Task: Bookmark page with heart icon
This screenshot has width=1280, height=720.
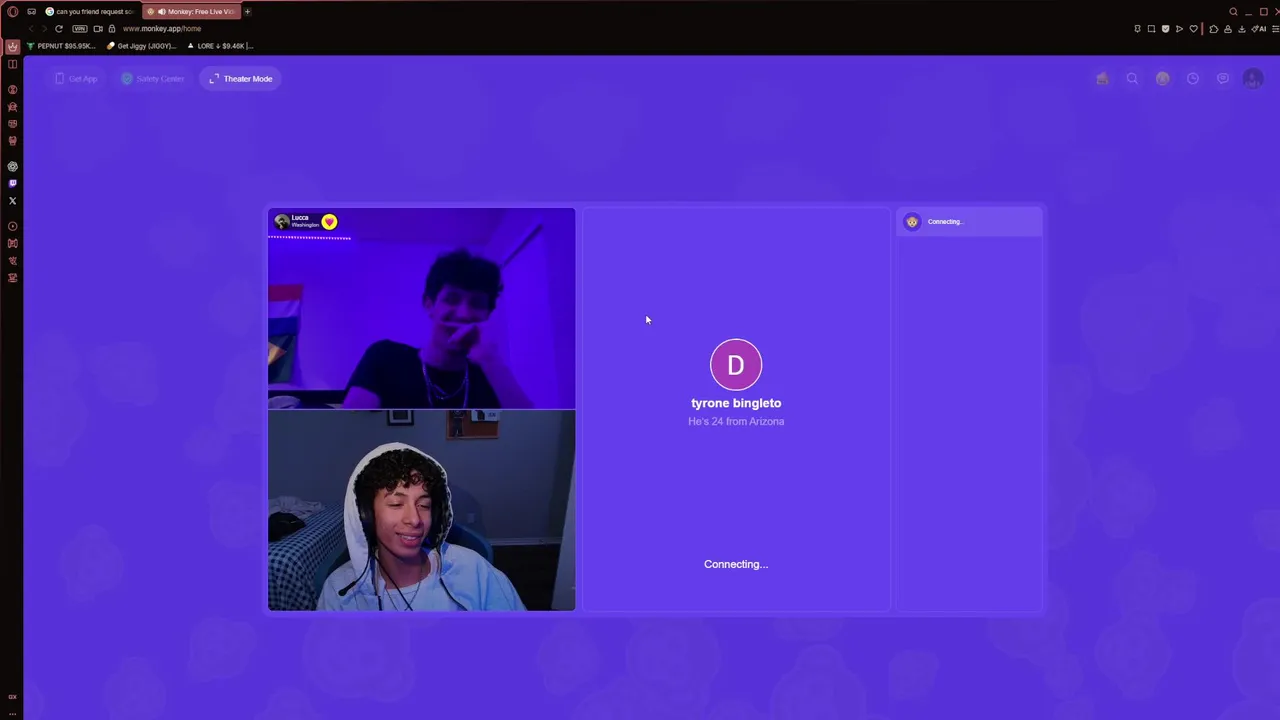Action: pyautogui.click(x=1193, y=29)
